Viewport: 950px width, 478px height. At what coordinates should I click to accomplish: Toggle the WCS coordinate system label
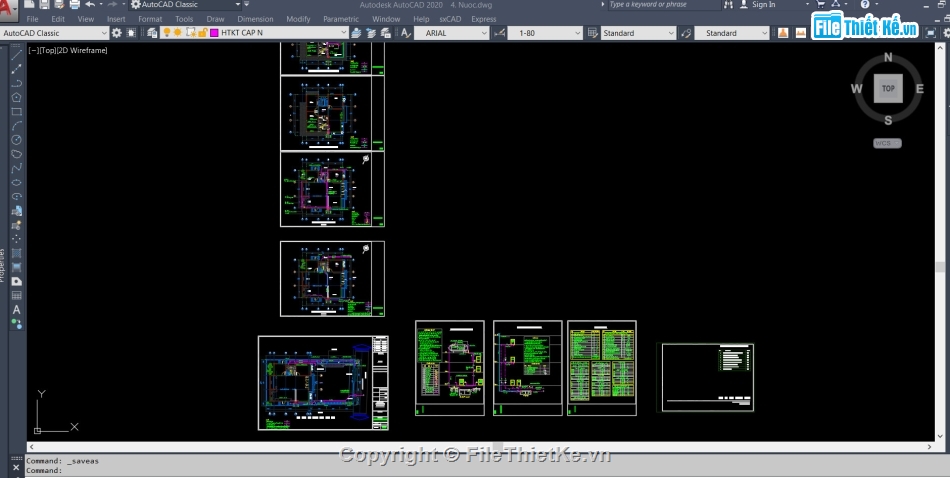click(888, 143)
